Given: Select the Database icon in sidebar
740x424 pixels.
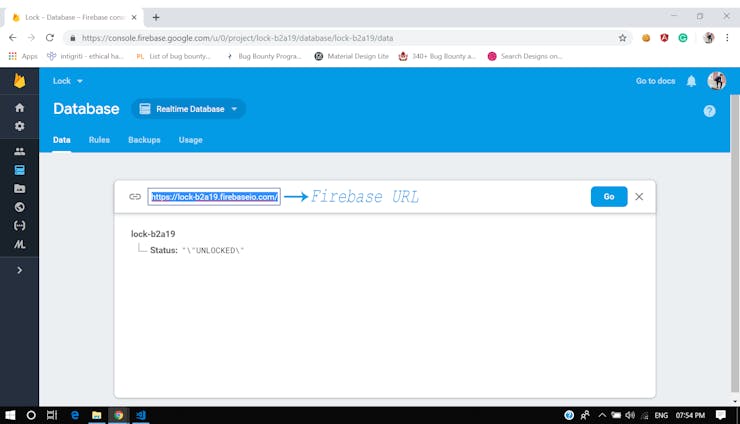Looking at the screenshot, I should click(x=19, y=170).
